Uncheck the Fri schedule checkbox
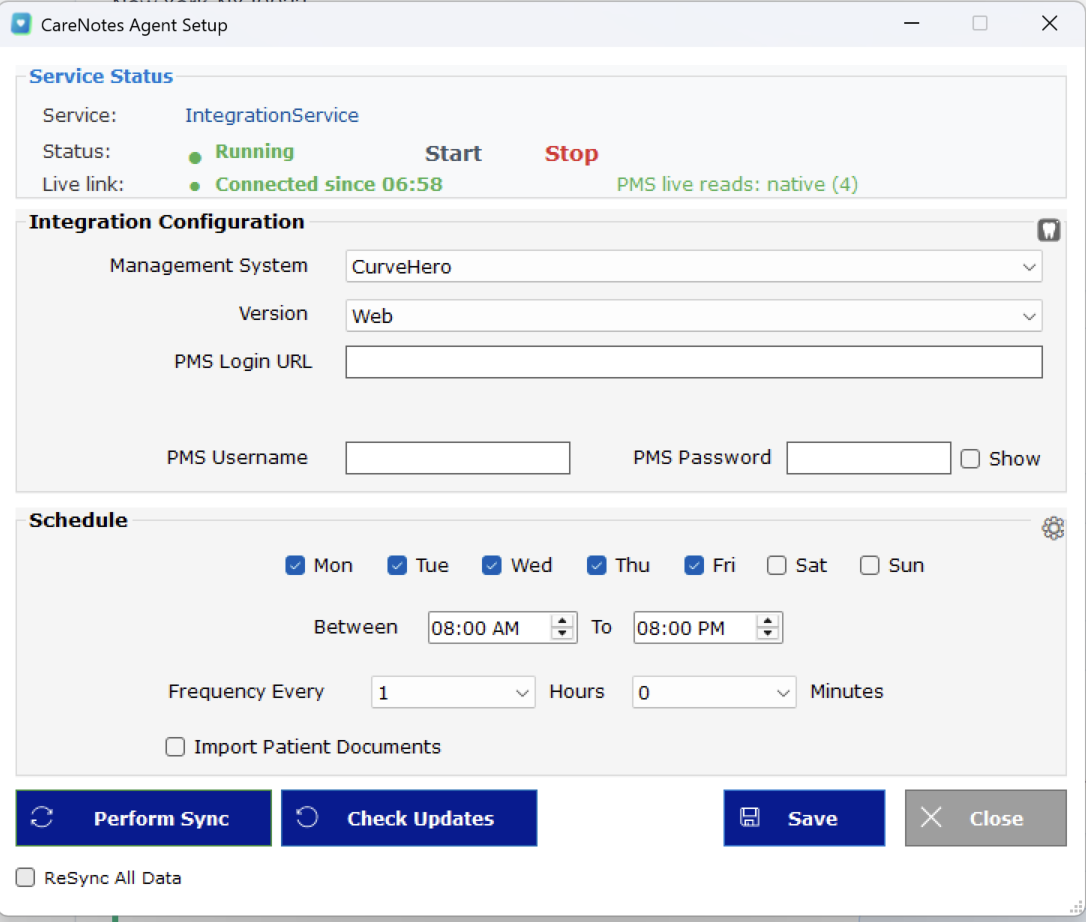The width and height of the screenshot is (1086, 922). pos(694,565)
